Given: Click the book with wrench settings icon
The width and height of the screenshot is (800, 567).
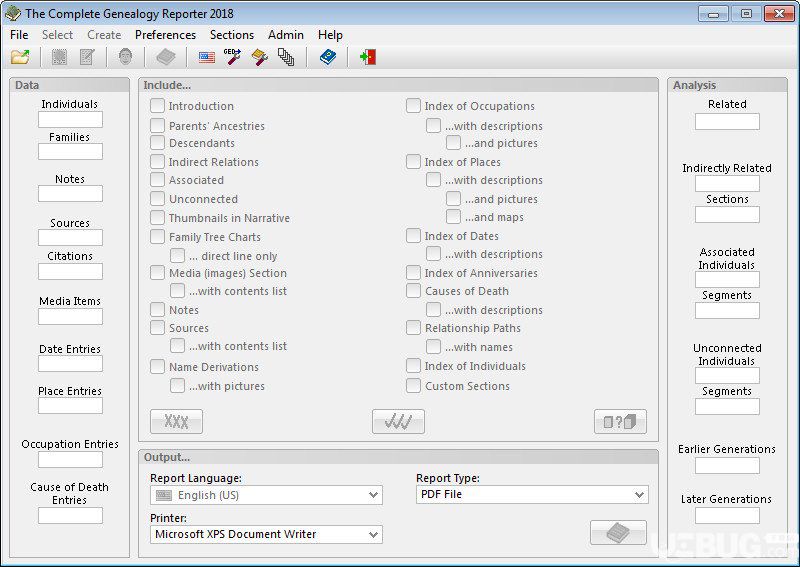Looking at the screenshot, I should (260, 57).
